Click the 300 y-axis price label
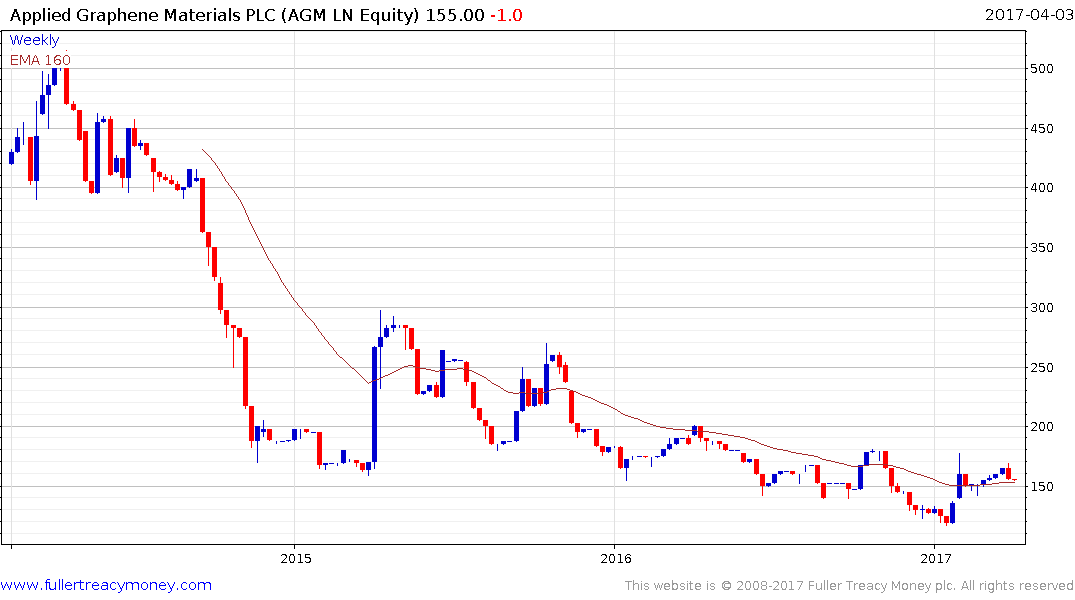 click(1042, 307)
